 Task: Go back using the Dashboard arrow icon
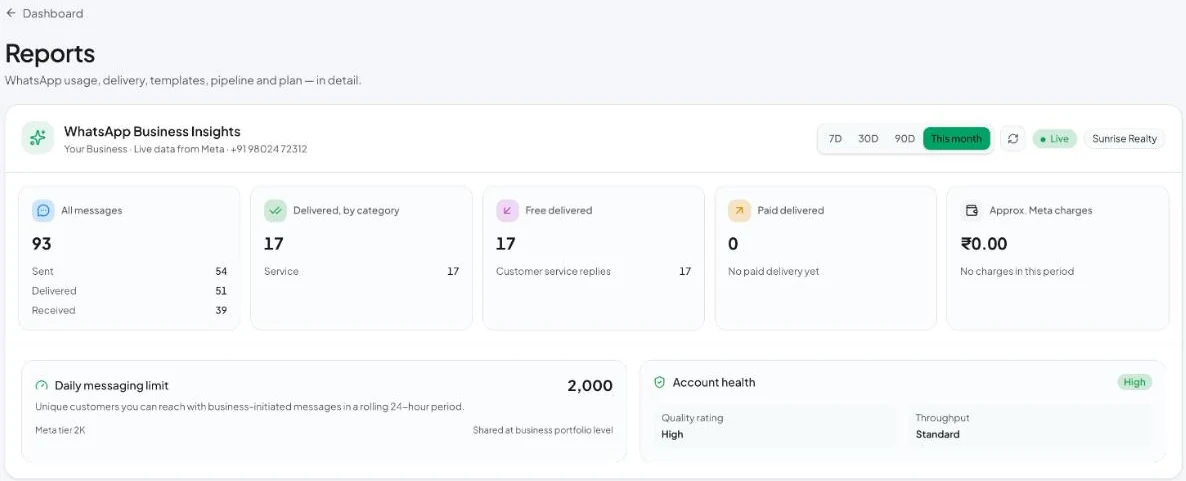click(11, 13)
